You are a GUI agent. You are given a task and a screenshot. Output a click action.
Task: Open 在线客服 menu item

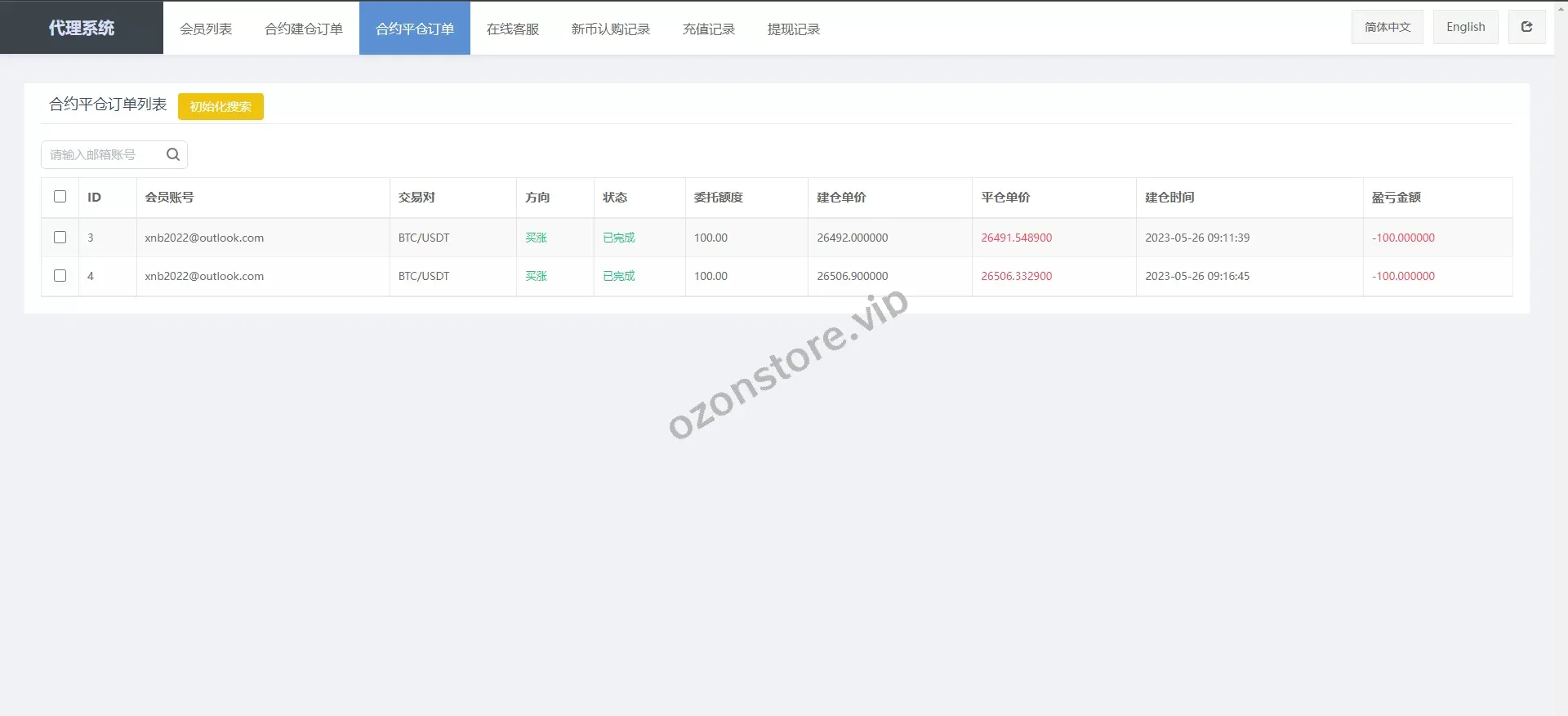point(513,29)
